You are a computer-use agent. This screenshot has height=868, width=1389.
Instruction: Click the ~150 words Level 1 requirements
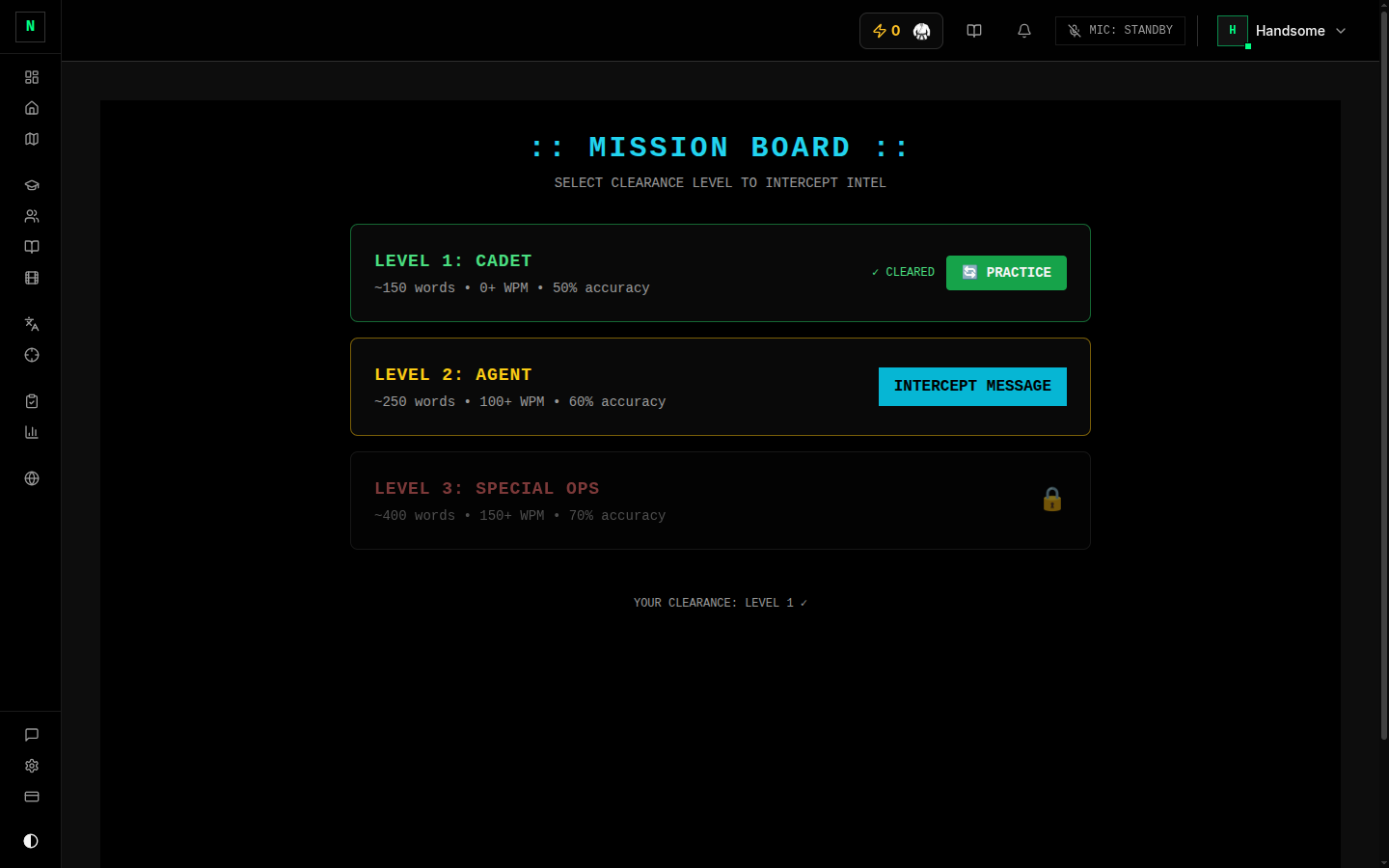coord(512,288)
